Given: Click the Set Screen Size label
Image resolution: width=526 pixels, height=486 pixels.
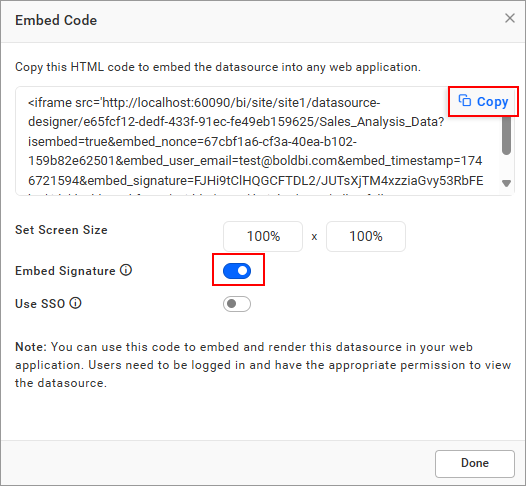Looking at the screenshot, I should pyautogui.click(x=61, y=230).
